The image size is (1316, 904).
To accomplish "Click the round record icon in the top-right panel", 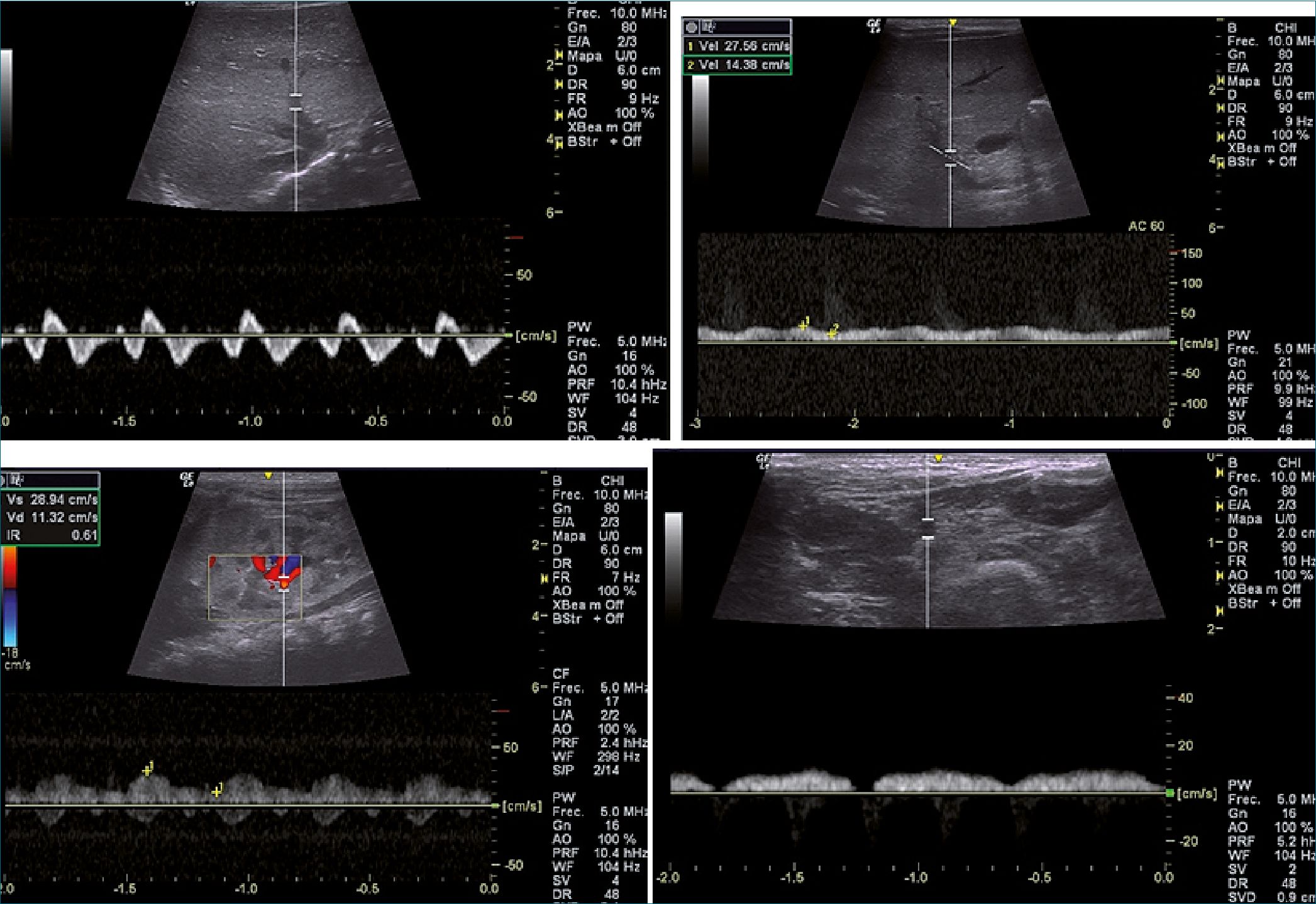I will coord(692,27).
